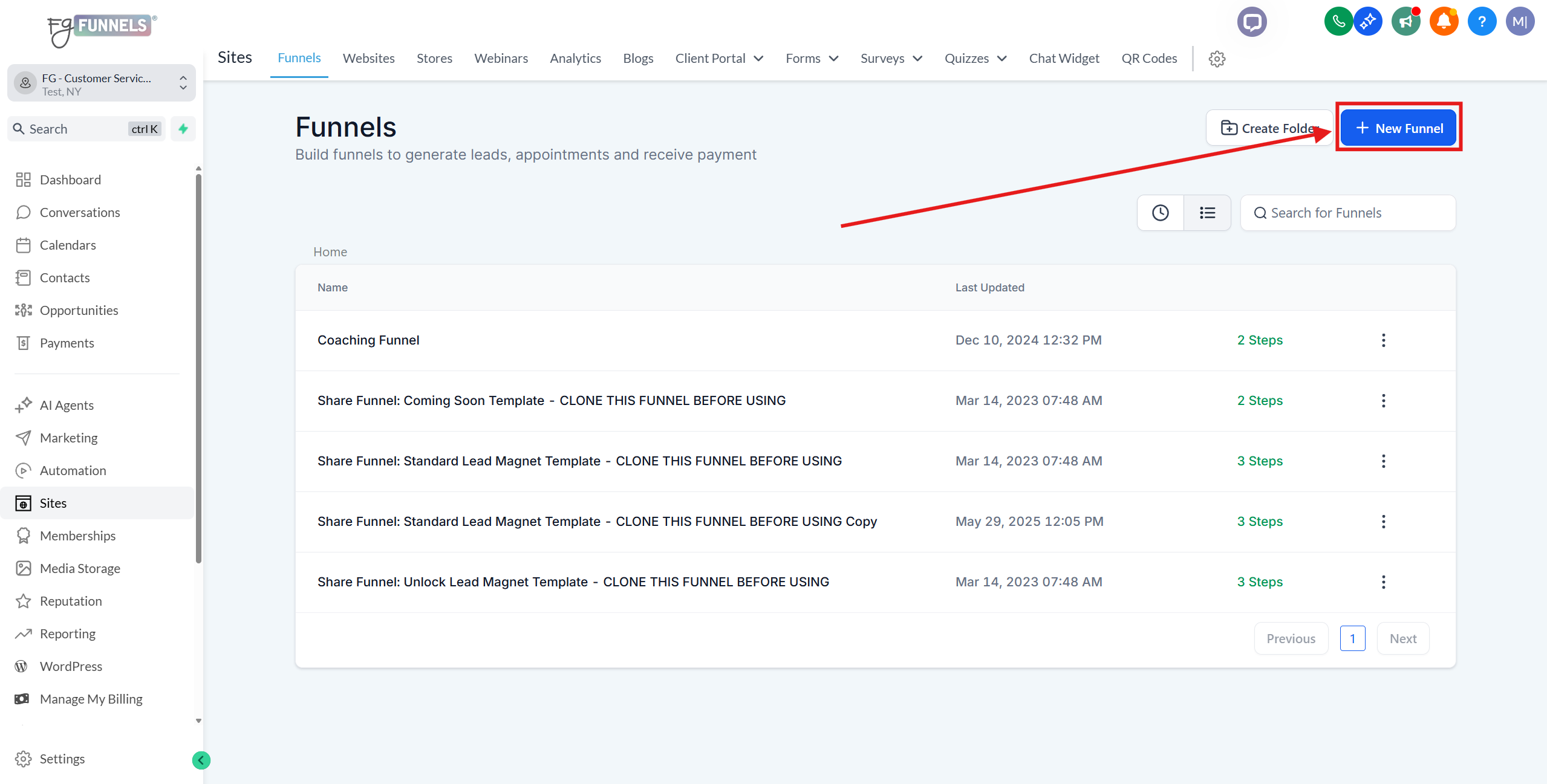Collapse sidebar with green arrow button
1547x784 pixels.
(201, 760)
